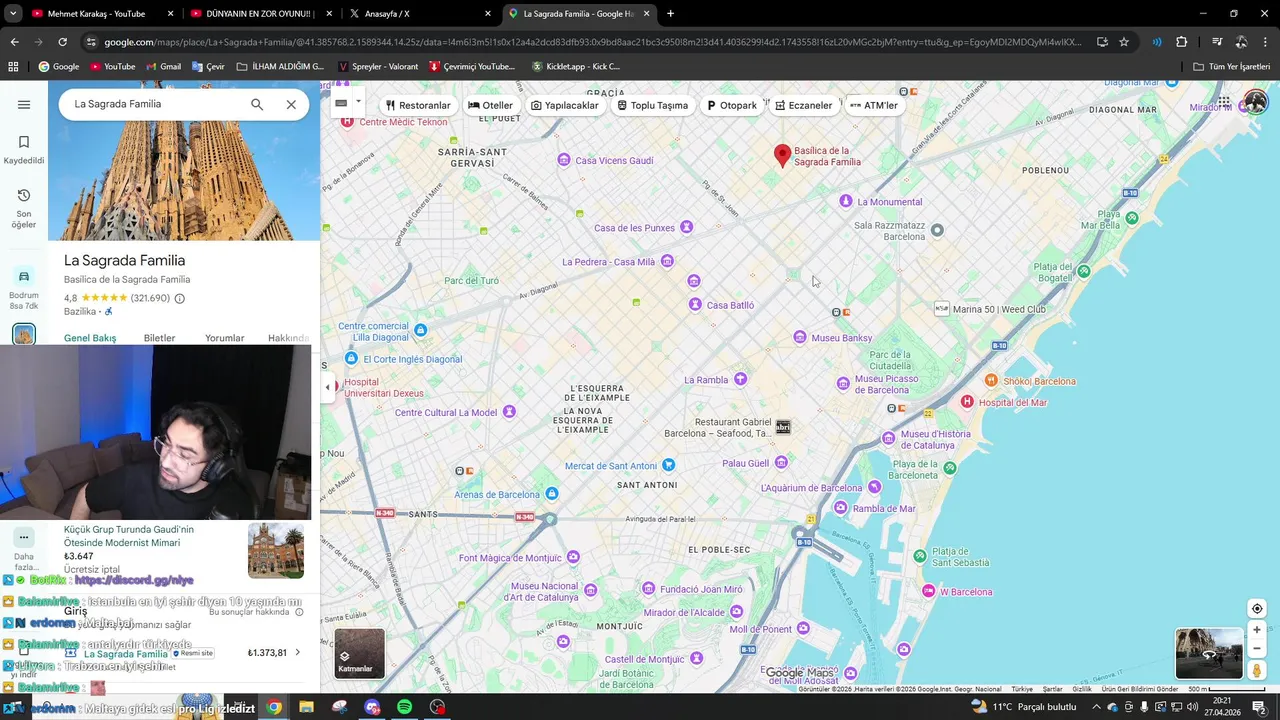
Task: Click the Basílica de la Sagrada Família pin
Action: [783, 155]
